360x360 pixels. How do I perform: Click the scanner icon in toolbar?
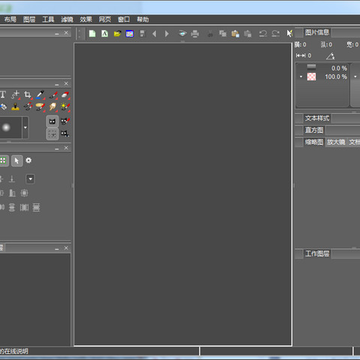[x=182, y=33]
